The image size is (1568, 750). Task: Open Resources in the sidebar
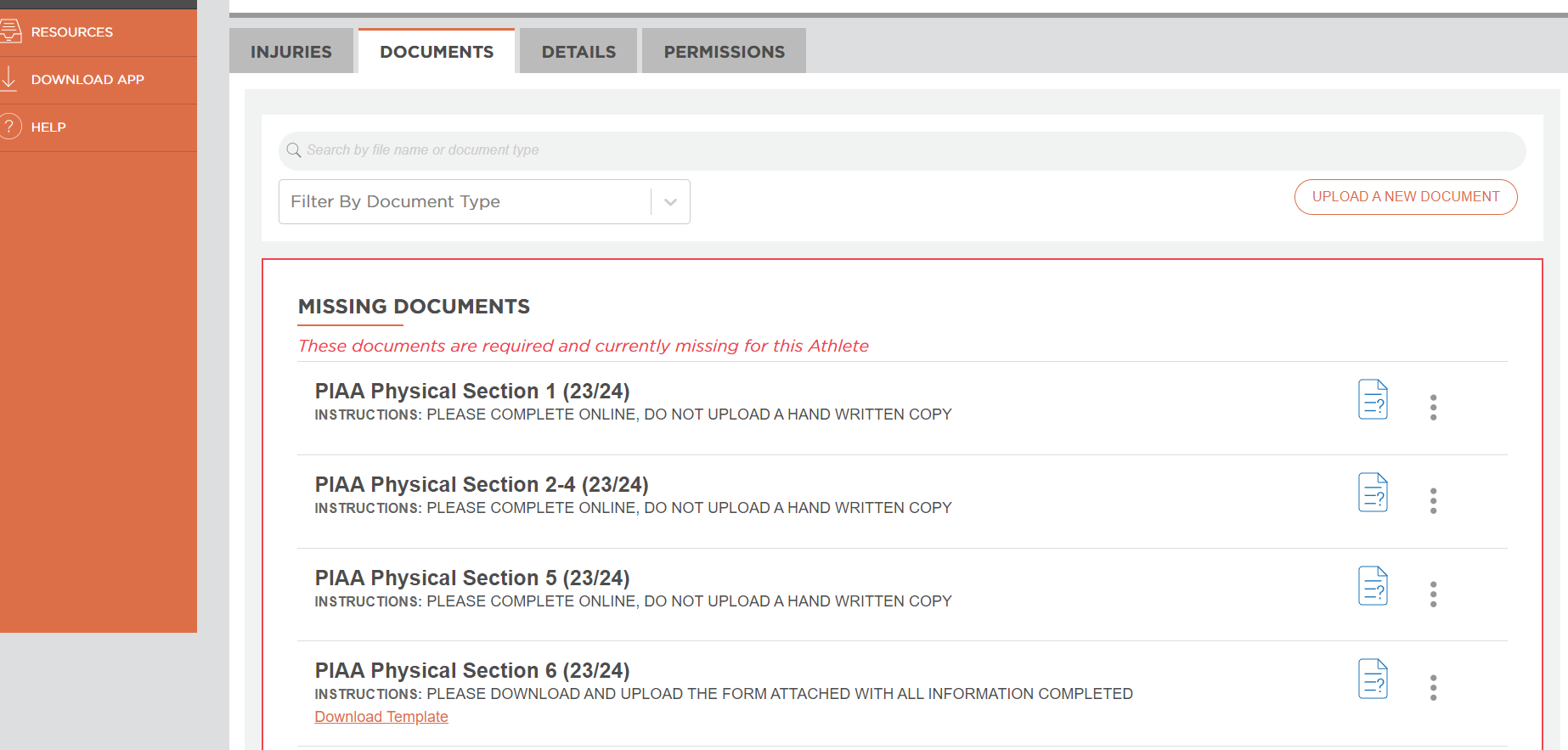pos(99,32)
